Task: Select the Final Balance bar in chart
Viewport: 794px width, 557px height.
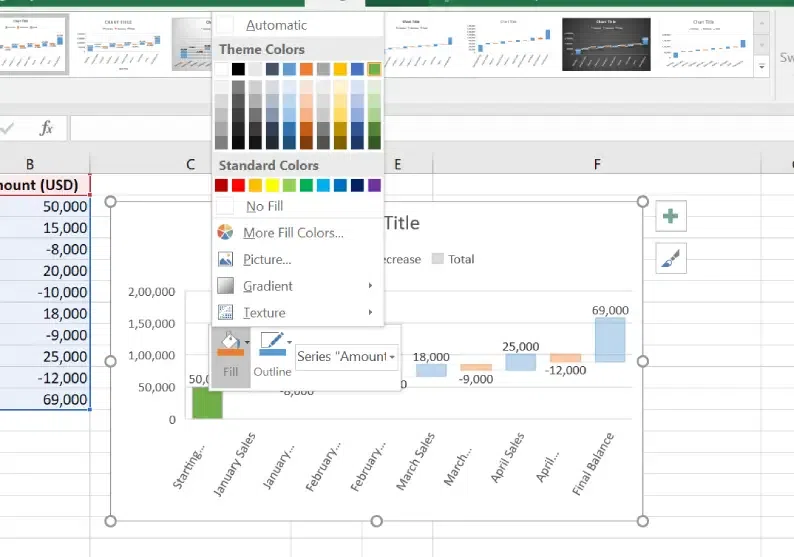Action: coord(610,340)
